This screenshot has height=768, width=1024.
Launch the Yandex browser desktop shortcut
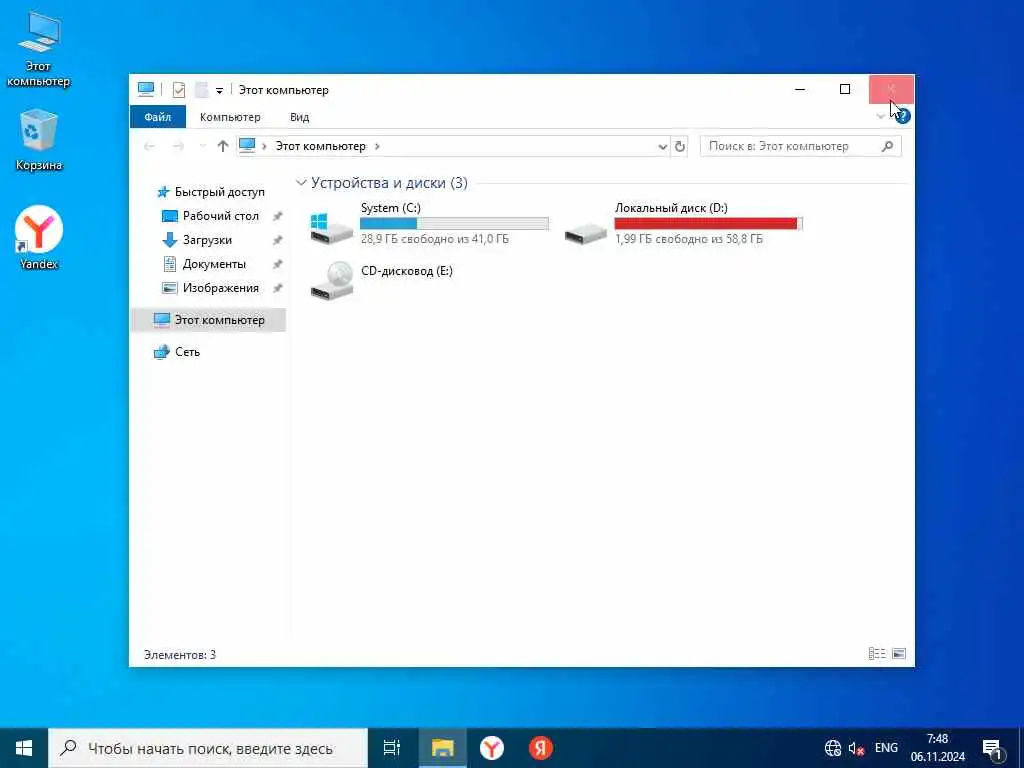(39, 238)
